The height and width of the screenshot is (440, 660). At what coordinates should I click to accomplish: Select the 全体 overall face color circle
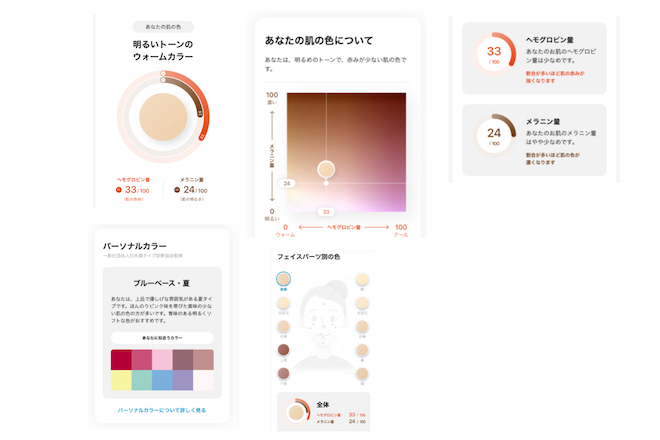tap(283, 279)
